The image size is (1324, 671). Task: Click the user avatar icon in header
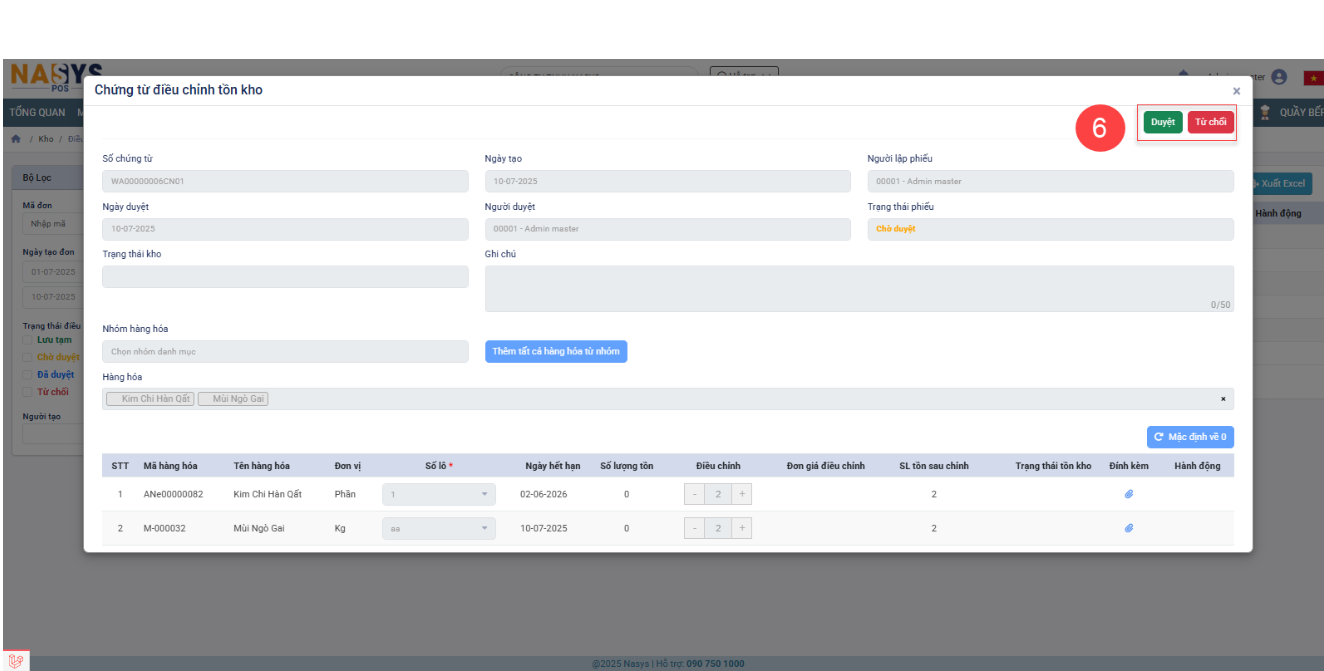click(1279, 77)
